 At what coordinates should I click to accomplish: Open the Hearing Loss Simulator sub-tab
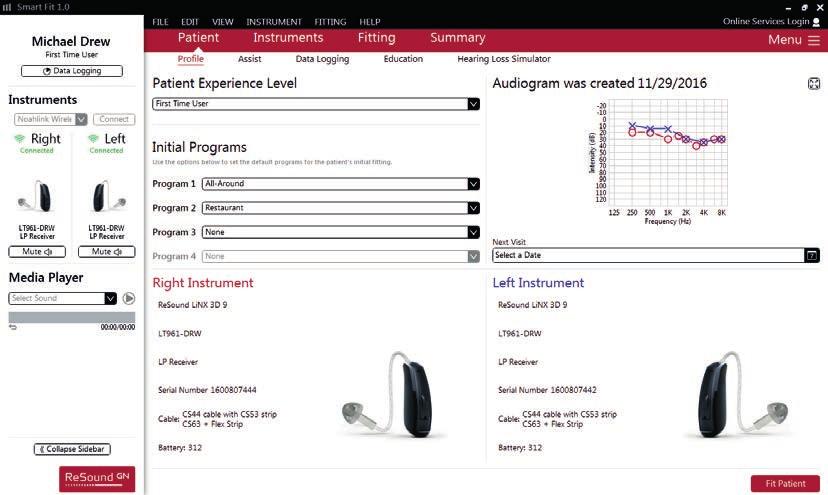504,59
